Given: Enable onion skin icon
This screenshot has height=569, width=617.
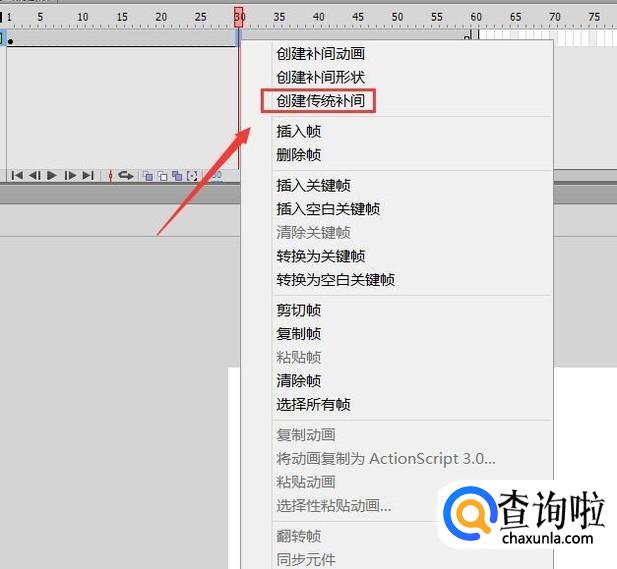Looking at the screenshot, I should coord(148,176).
